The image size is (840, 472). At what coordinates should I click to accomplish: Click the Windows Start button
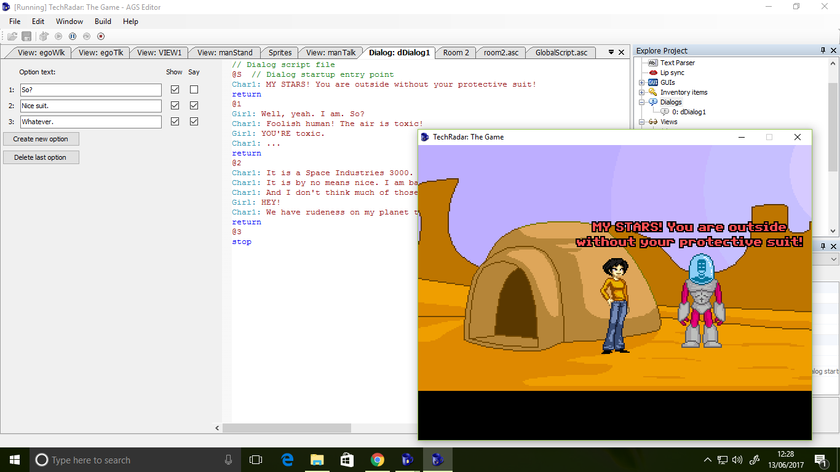(14, 460)
